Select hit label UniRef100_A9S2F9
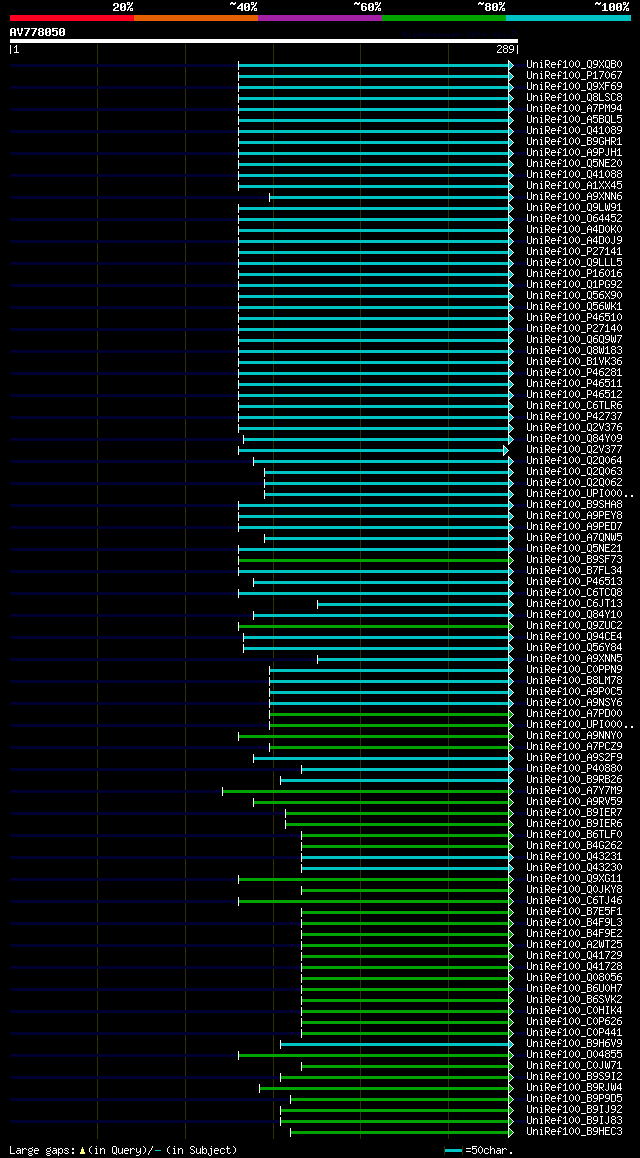The image size is (640, 1158). [574, 758]
